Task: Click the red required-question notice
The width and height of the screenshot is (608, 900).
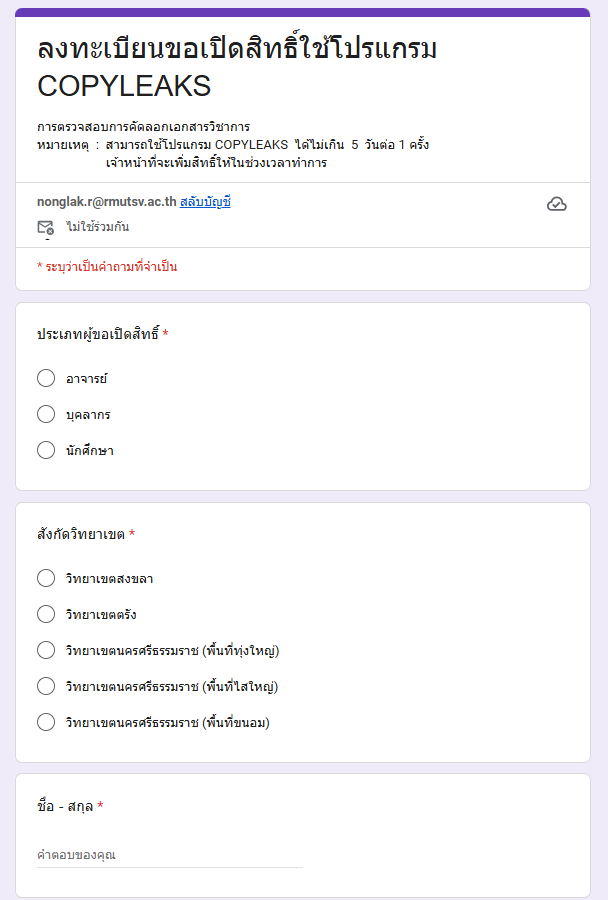Action: point(107,267)
